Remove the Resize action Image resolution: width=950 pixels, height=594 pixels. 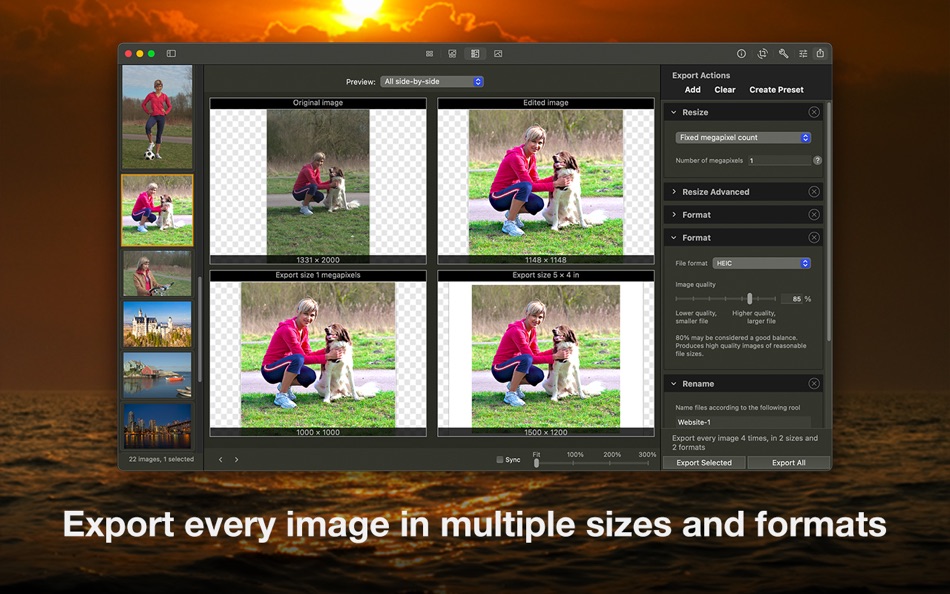pos(814,112)
